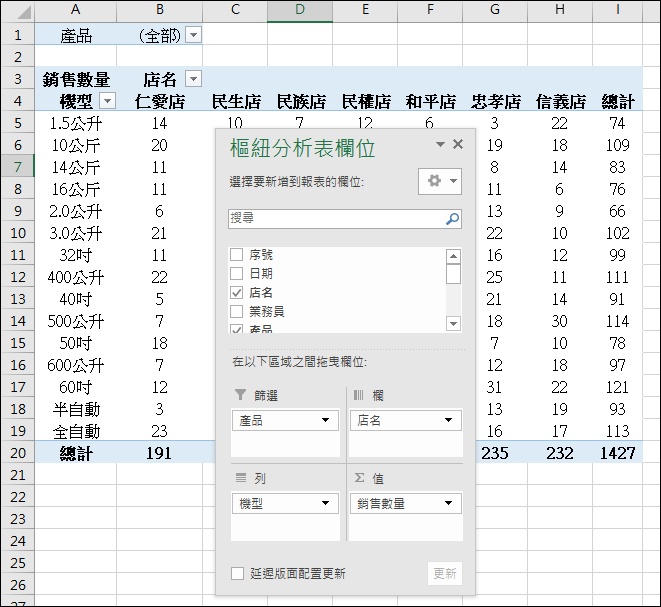
Task: Open the 銷售數量 values area dropdown
Action: 448,503
